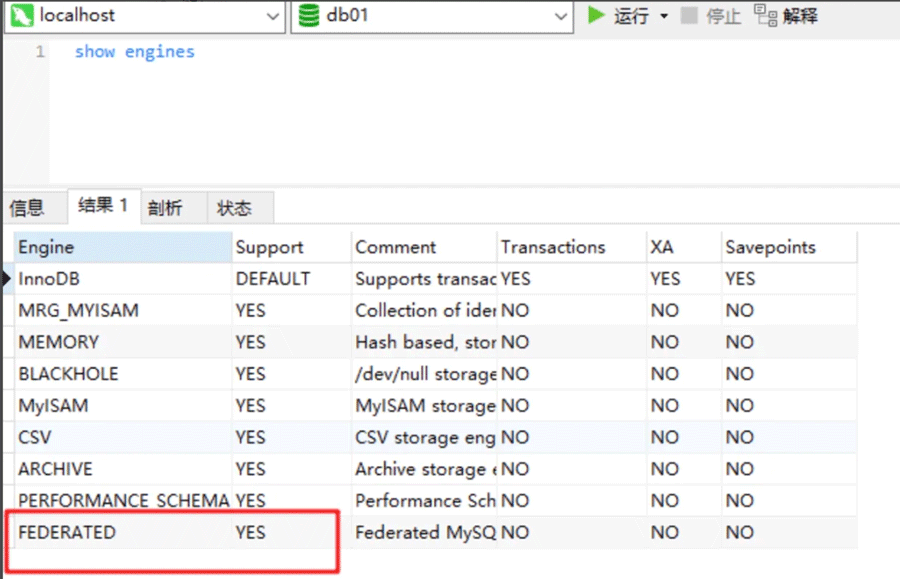900x579 pixels.
Task: Click the XA NO cell for MEMORY
Action: point(684,343)
